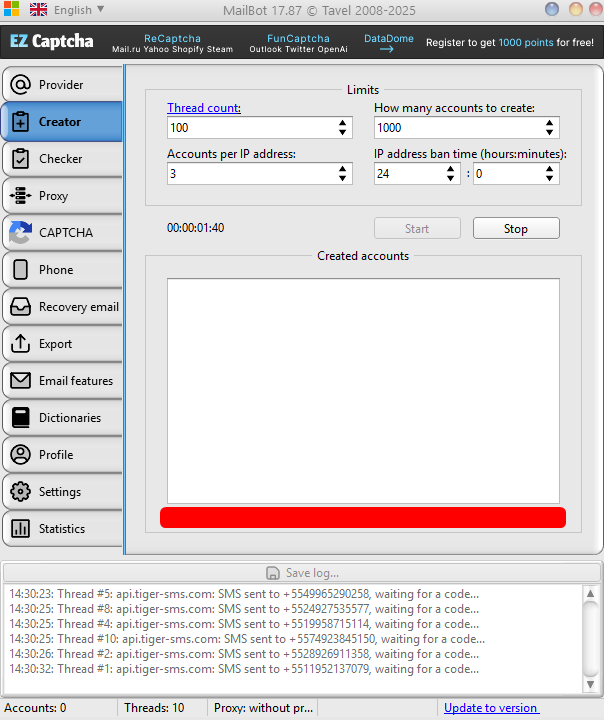
Task: Open the Profile tab
Action: 63,455
